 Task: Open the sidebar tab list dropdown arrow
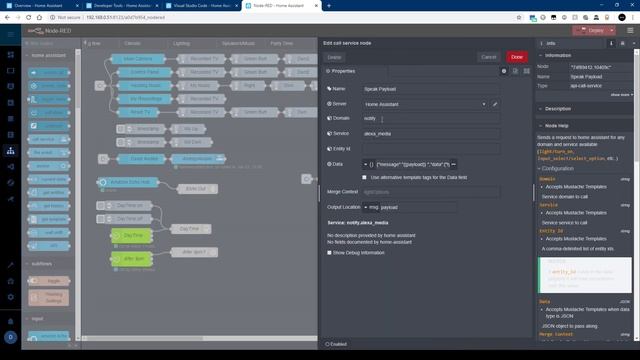click(633, 43)
